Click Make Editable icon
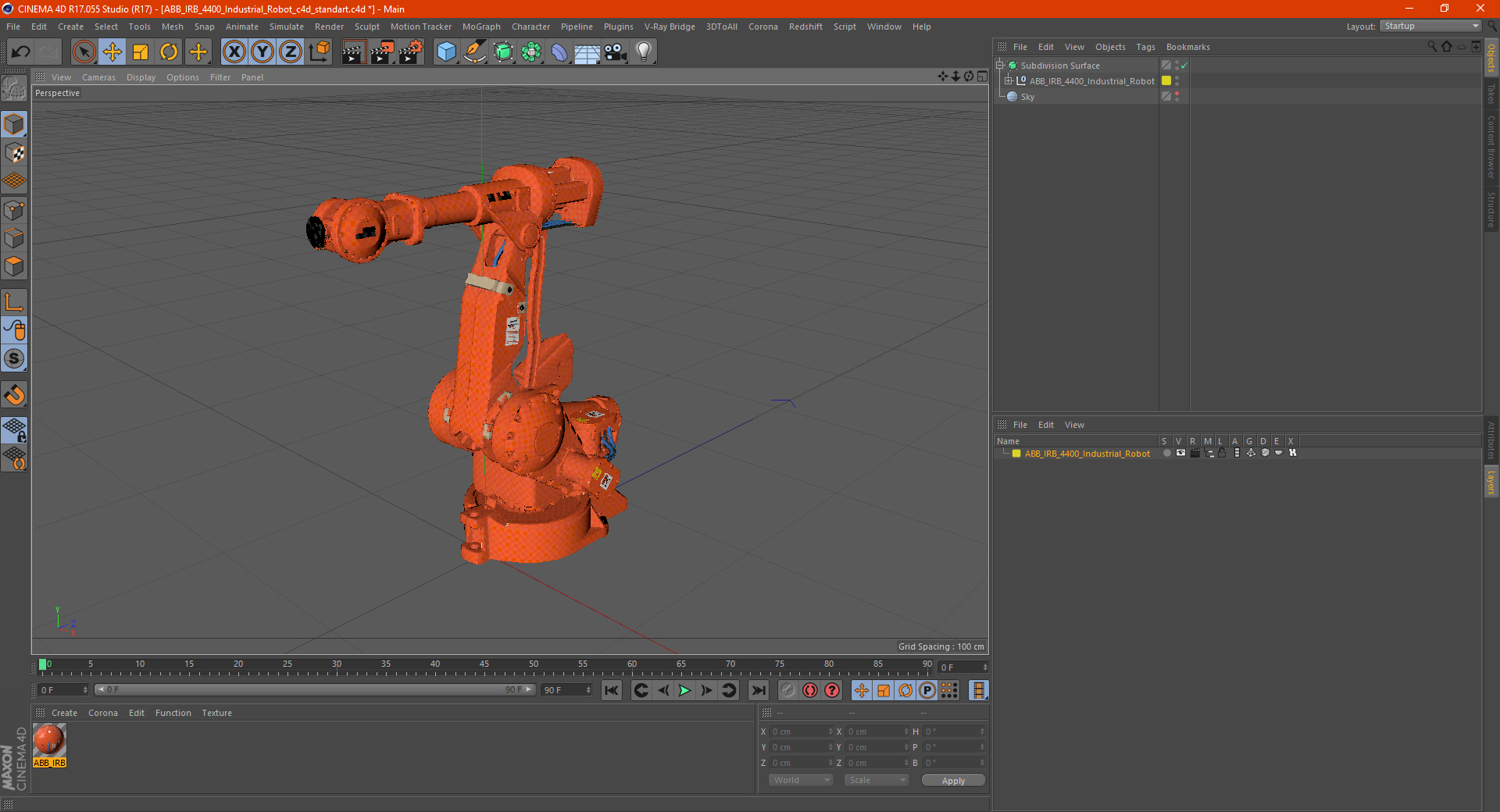This screenshot has height=812, width=1500. click(14, 89)
